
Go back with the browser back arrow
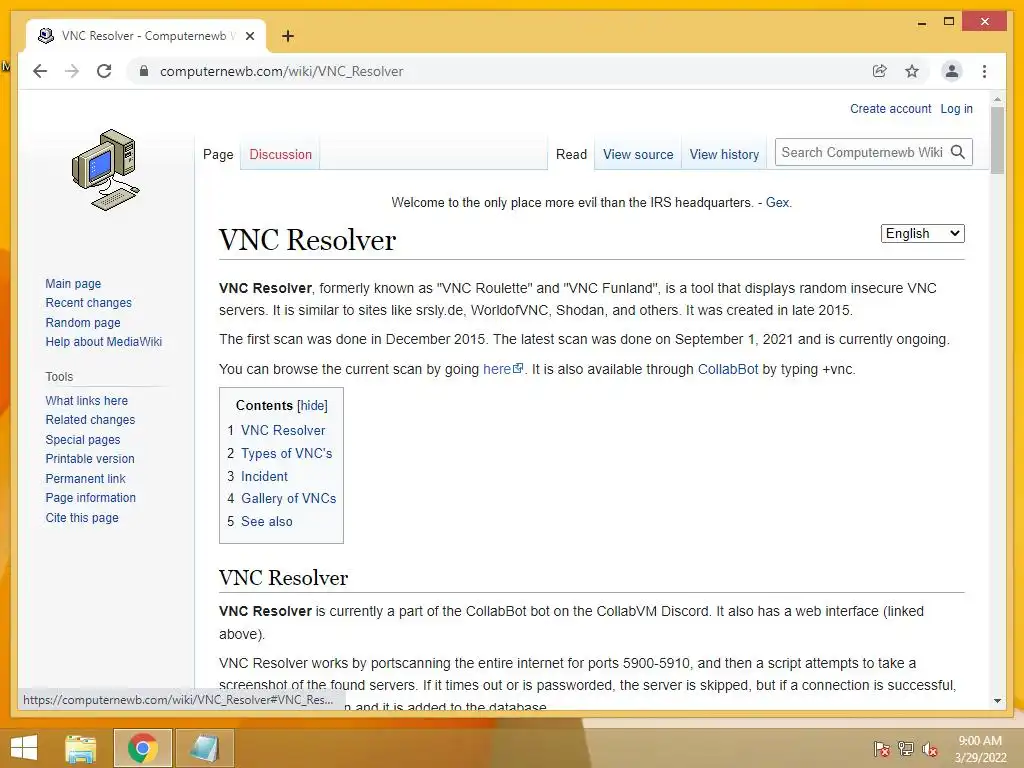point(40,71)
